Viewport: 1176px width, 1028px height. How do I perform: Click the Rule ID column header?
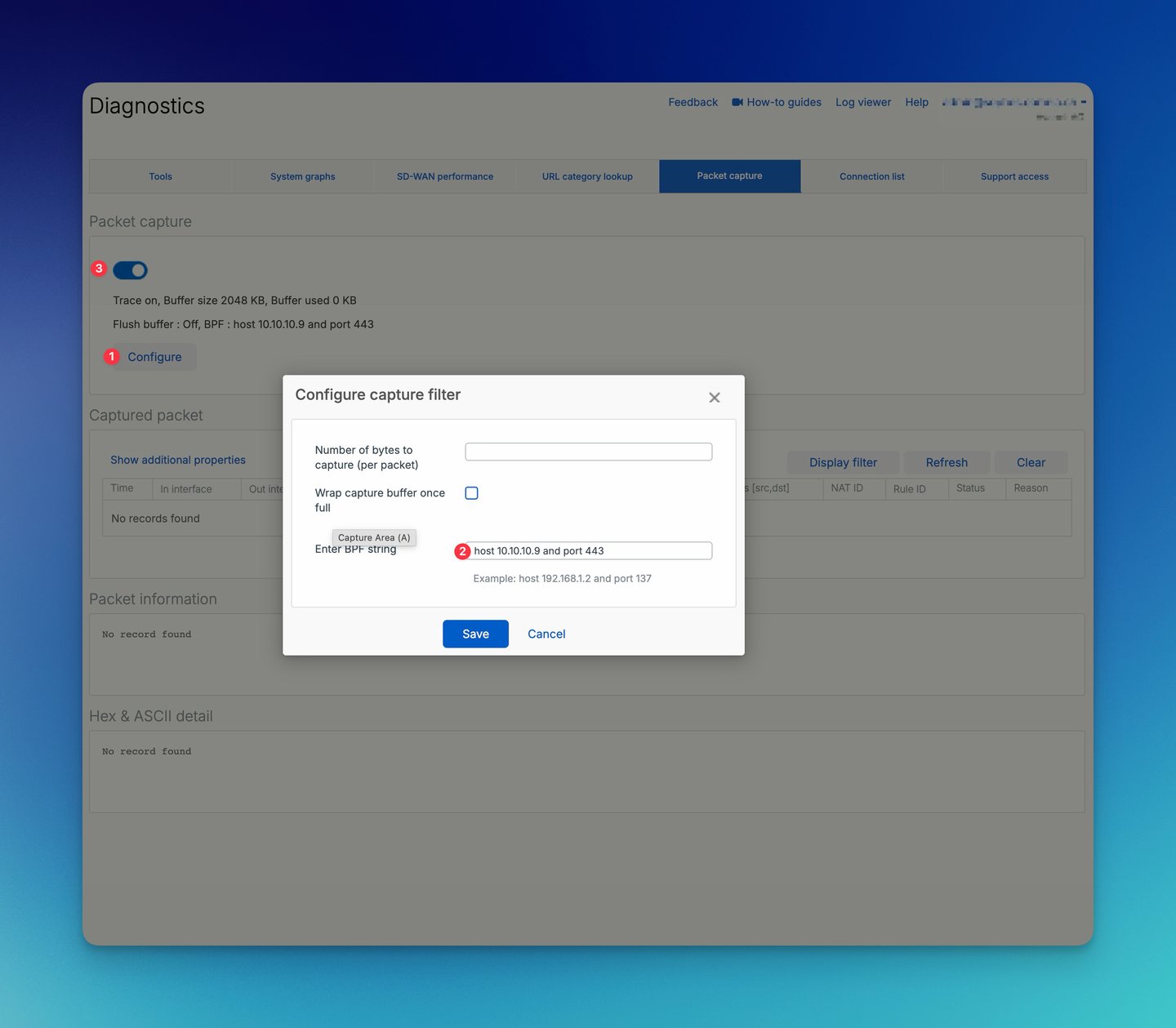click(916, 488)
